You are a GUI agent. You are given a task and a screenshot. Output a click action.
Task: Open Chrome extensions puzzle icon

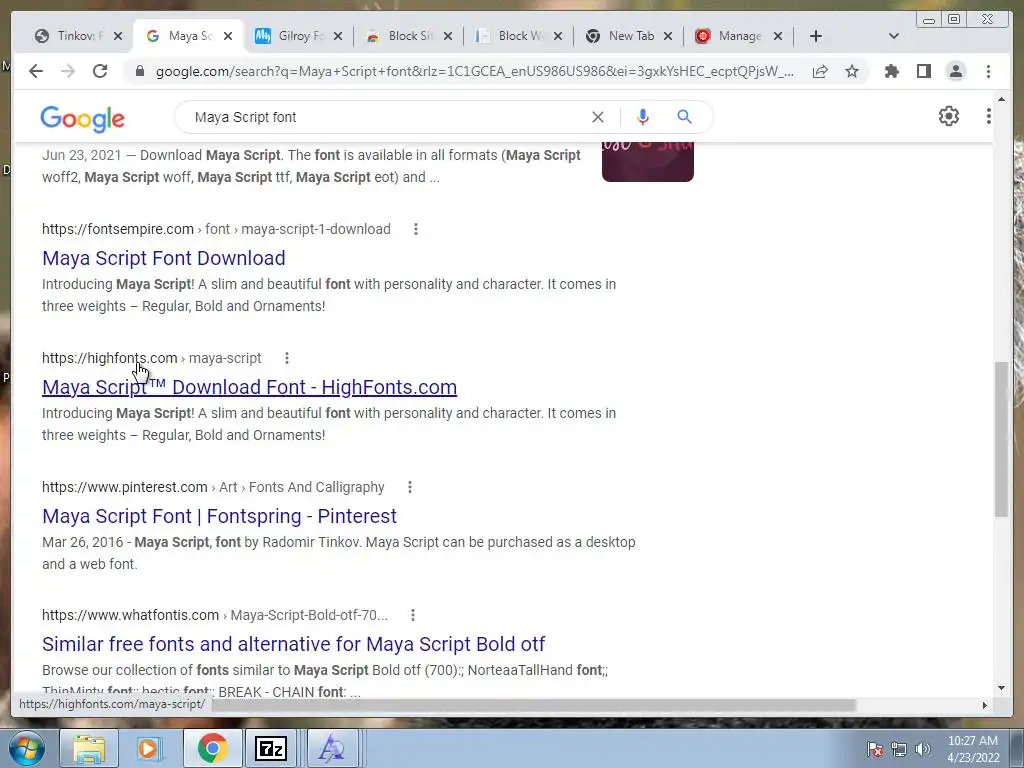(x=891, y=71)
